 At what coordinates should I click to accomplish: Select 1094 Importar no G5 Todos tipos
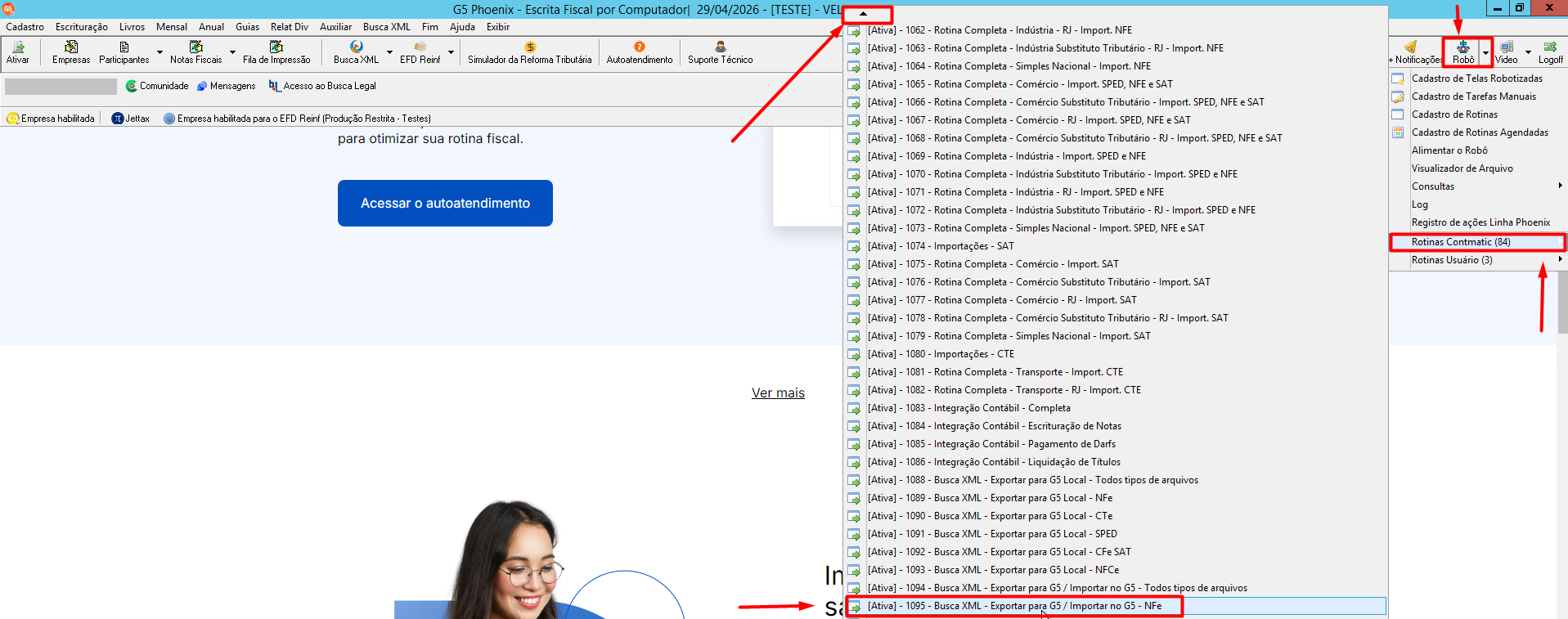coord(1116,589)
